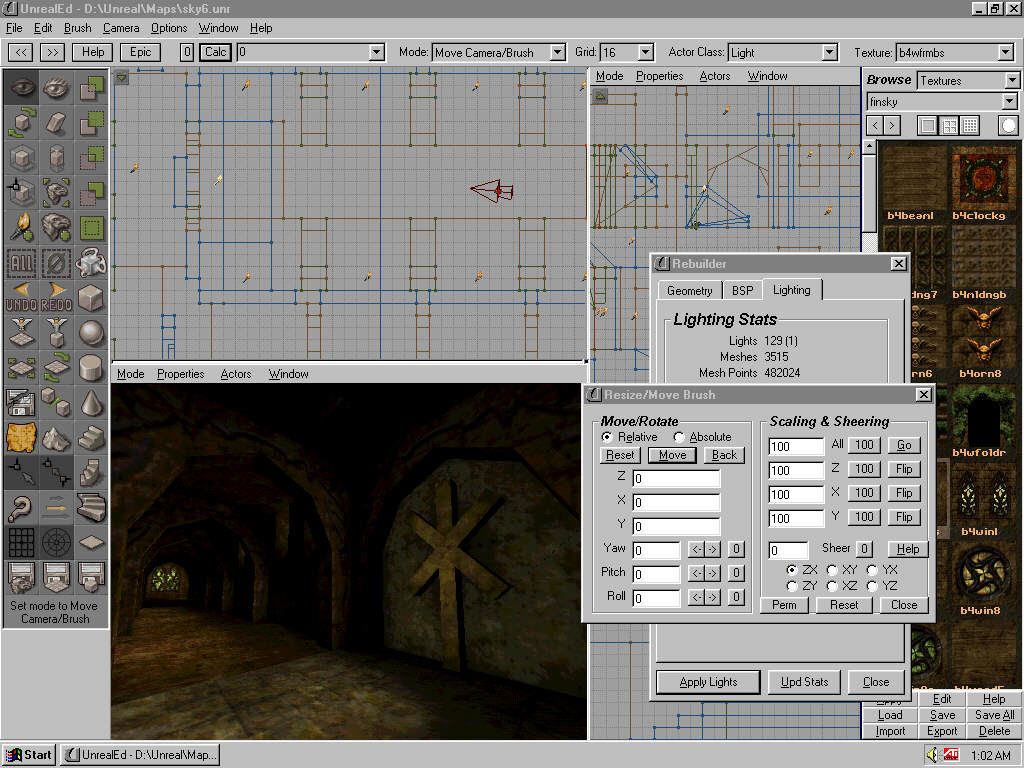Click the torch add-light tool icon
Image resolution: width=1024 pixels, height=768 pixels.
[x=21, y=227]
